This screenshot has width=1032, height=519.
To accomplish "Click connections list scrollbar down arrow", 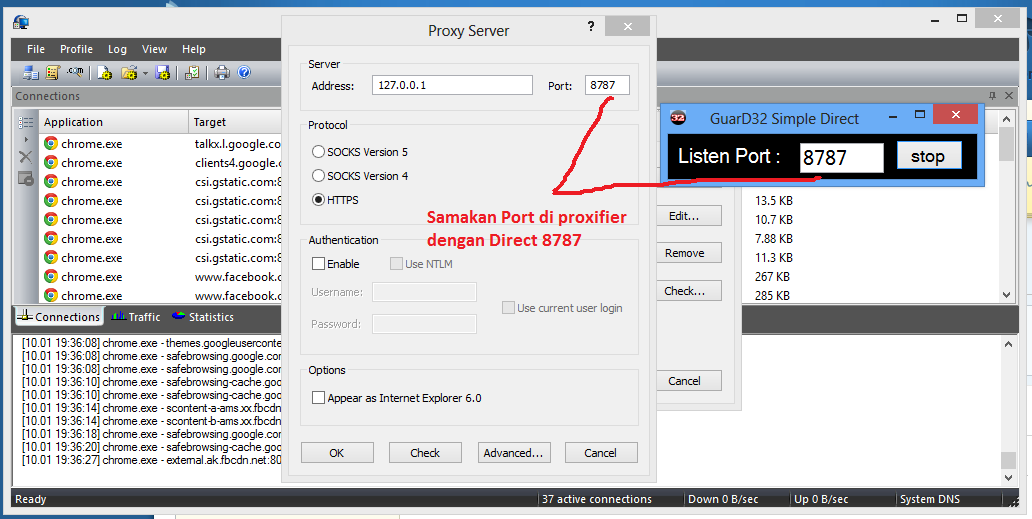I will (1006, 295).
